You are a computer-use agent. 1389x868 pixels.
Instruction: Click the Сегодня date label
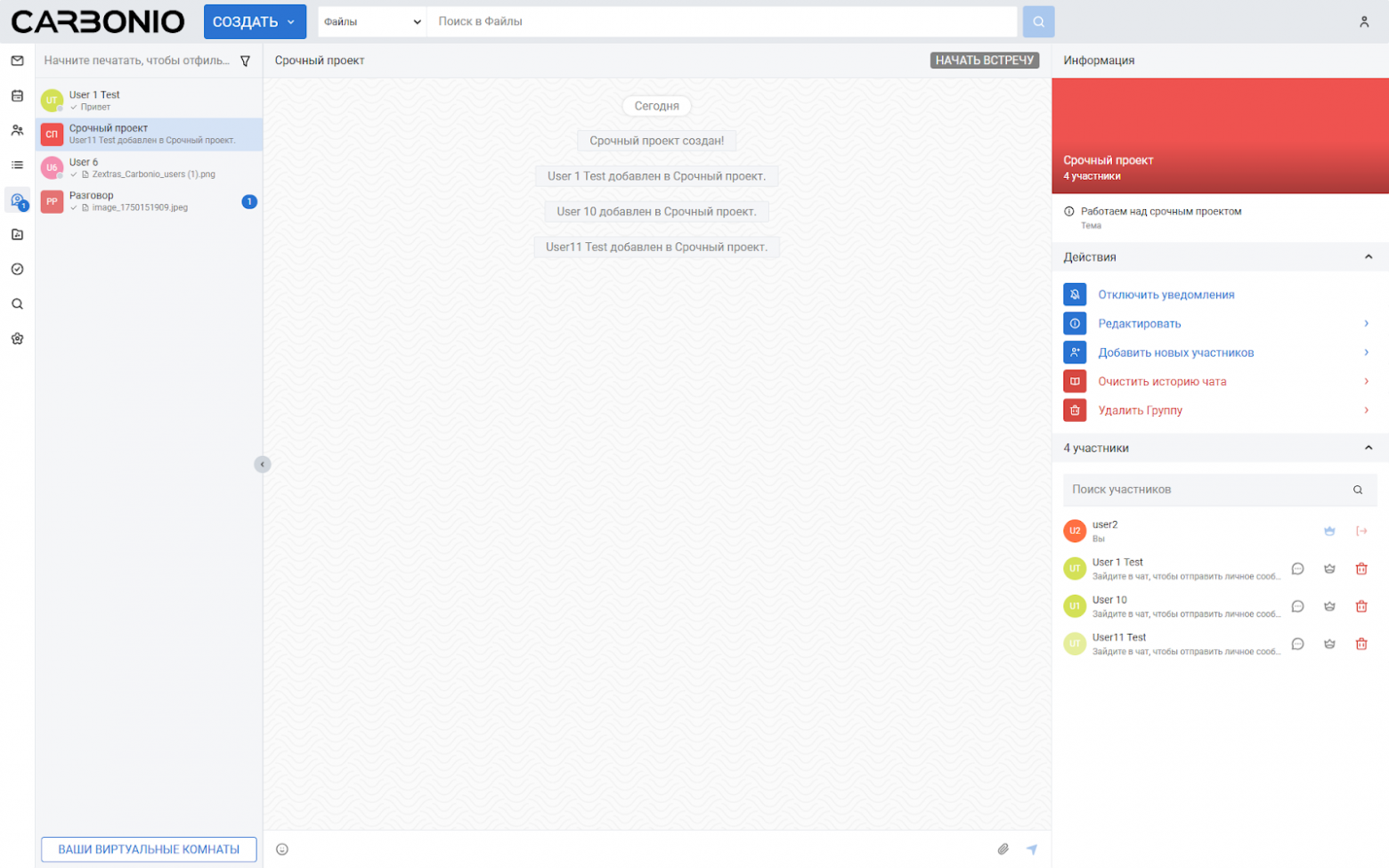[656, 106]
